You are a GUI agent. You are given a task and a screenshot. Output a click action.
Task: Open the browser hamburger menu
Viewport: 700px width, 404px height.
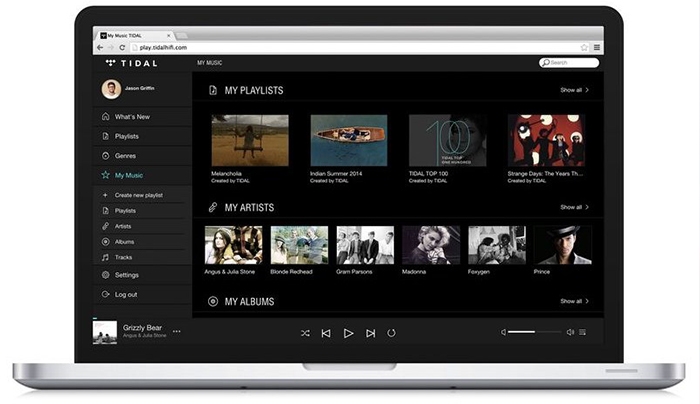(597, 47)
